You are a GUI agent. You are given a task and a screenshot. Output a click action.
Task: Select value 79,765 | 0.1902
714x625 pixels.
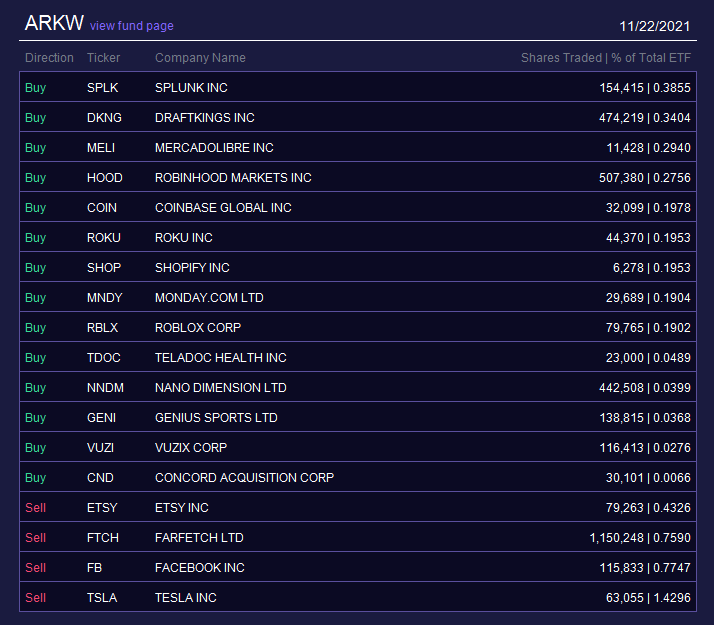click(x=648, y=328)
